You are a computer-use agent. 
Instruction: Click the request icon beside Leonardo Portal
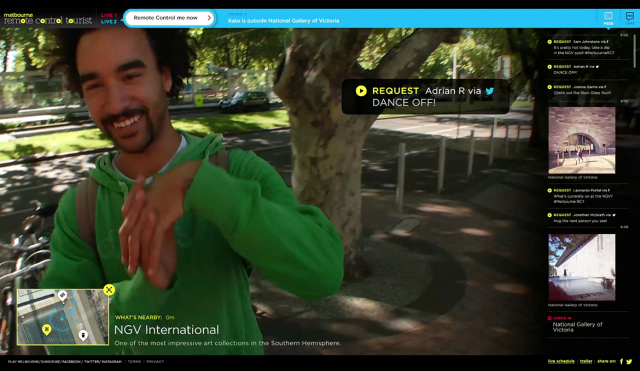click(549, 190)
